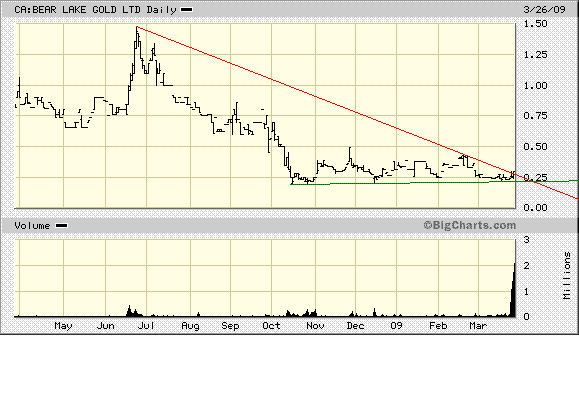Click the 'Dec' month label
579x405 pixels.
click(355, 326)
